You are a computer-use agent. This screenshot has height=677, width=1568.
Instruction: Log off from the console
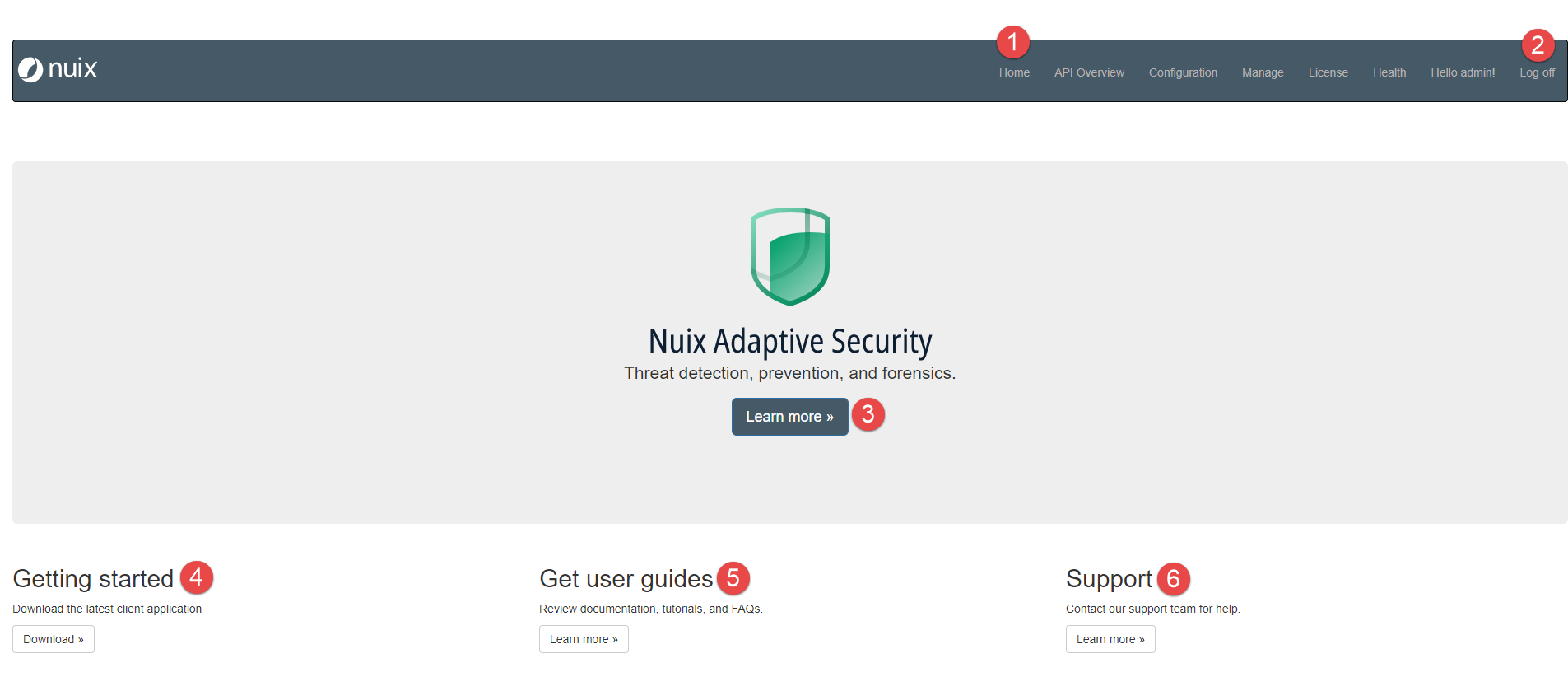[x=1537, y=72]
